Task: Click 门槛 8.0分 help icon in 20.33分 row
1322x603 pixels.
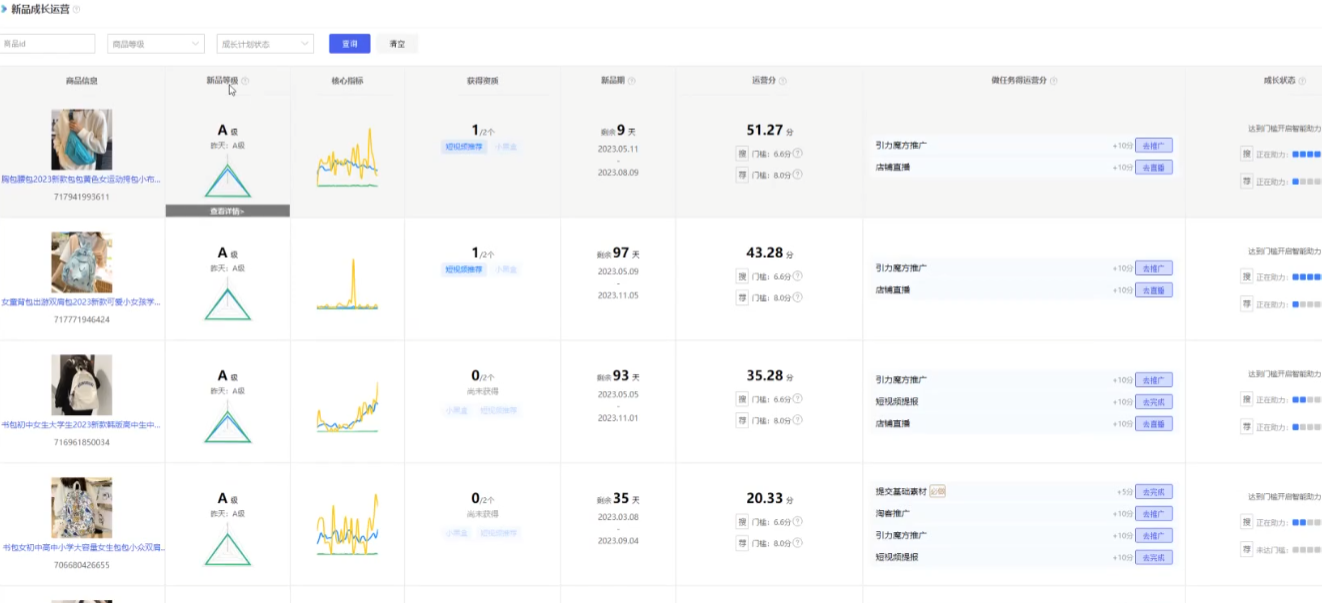Action: [797, 543]
